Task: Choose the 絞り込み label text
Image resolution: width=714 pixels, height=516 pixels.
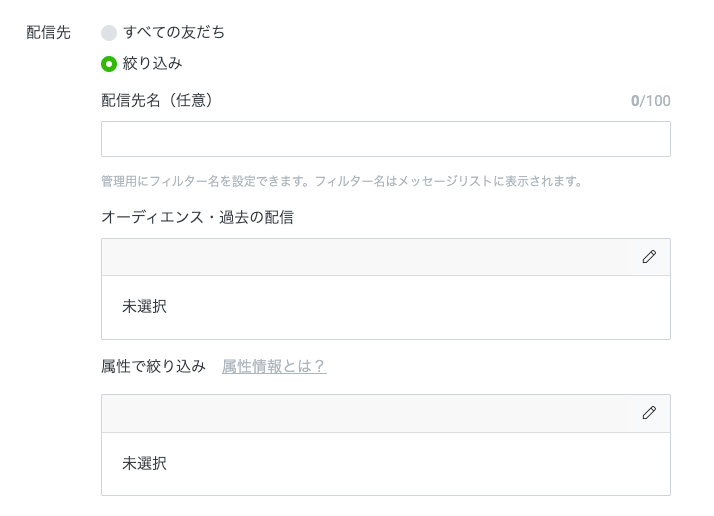Action: pyautogui.click(x=153, y=63)
